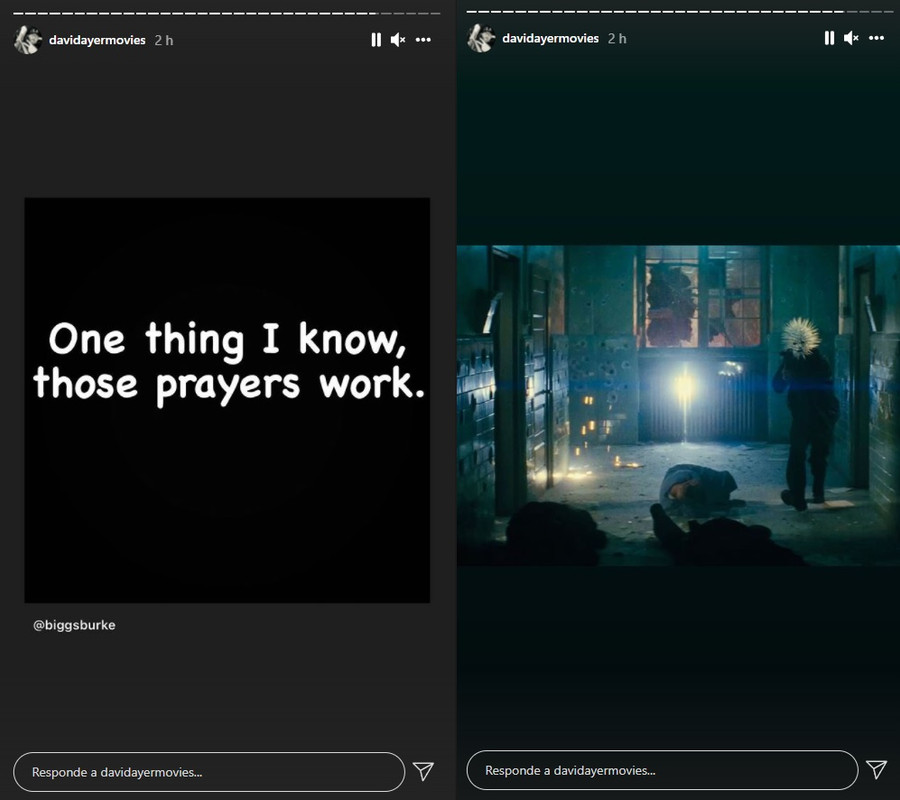Focus reply field on right story
The width and height of the screenshot is (900, 800).
click(x=662, y=770)
